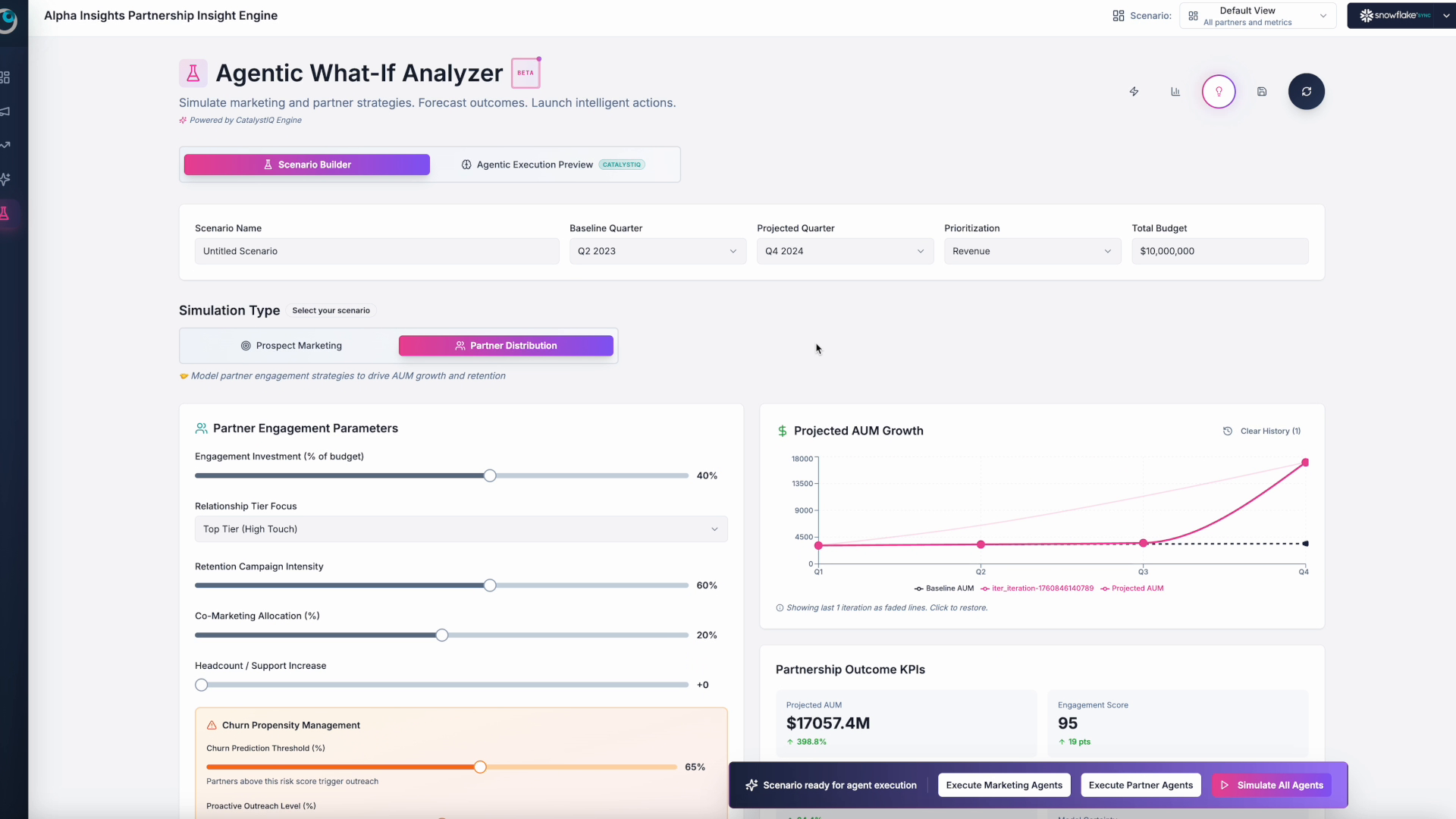Click the Execute Partner Agents button
Image resolution: width=1456 pixels, height=819 pixels.
[x=1141, y=785]
